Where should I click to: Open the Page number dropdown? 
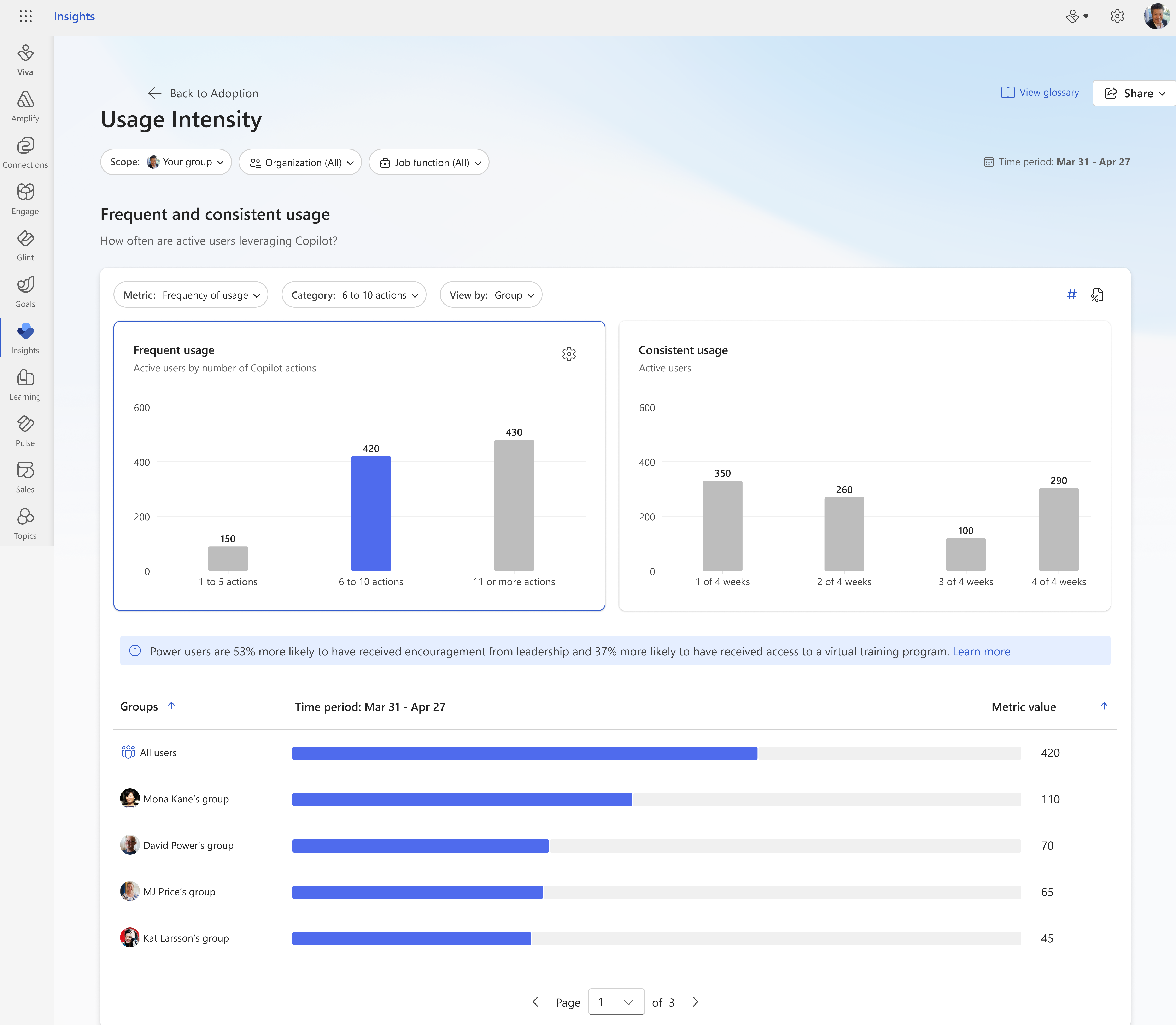point(617,1002)
